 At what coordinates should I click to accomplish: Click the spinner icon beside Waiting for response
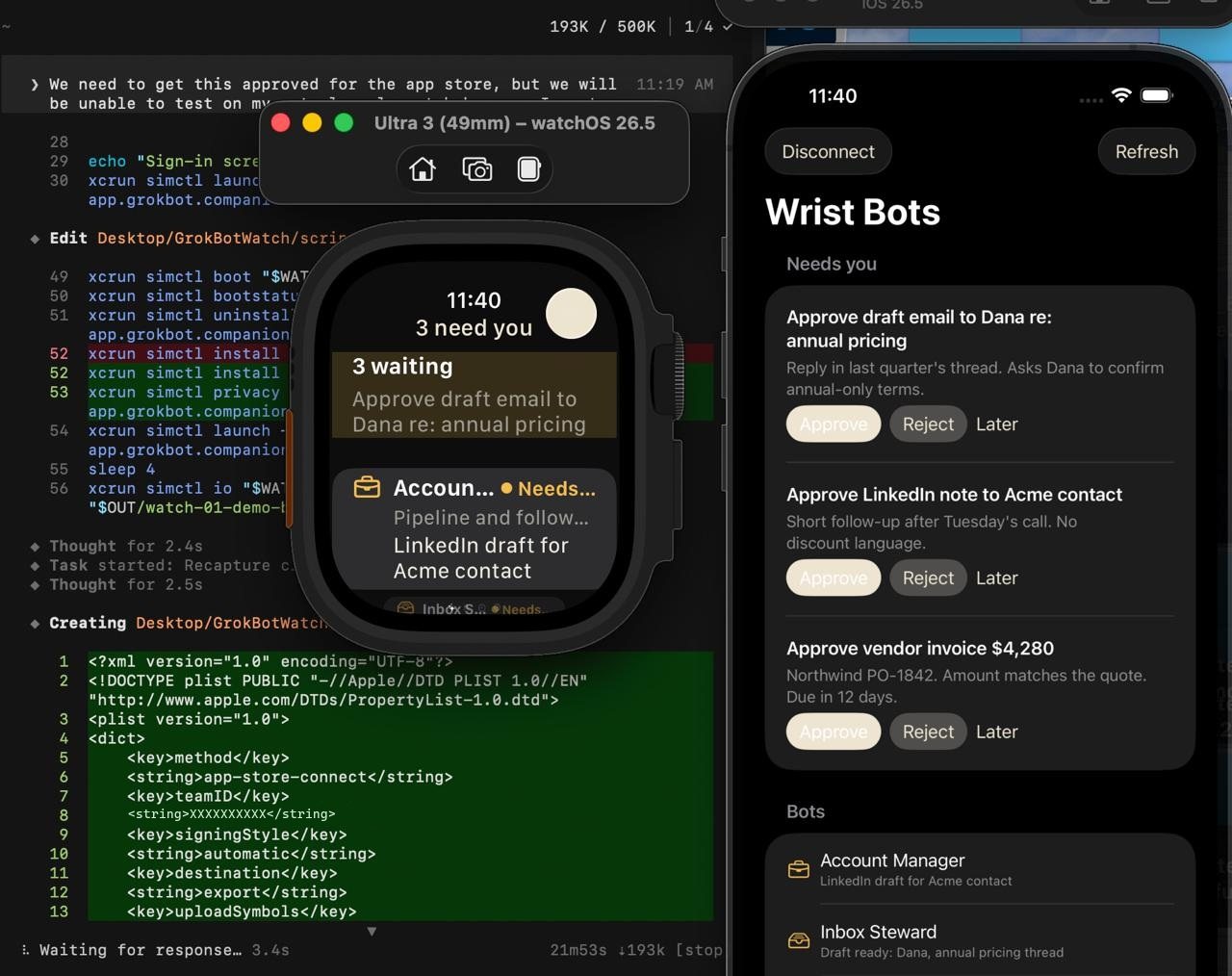pos(25,950)
